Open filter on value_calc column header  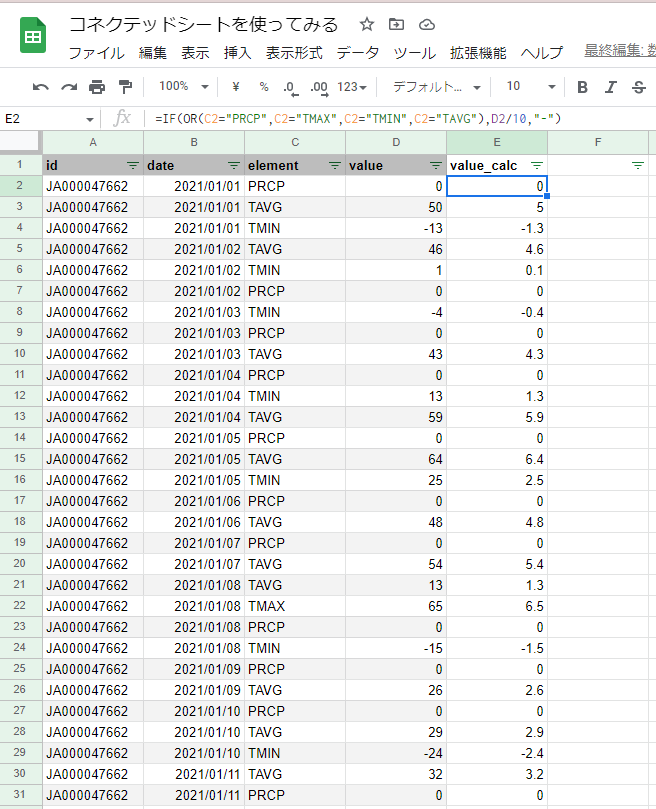point(537,166)
